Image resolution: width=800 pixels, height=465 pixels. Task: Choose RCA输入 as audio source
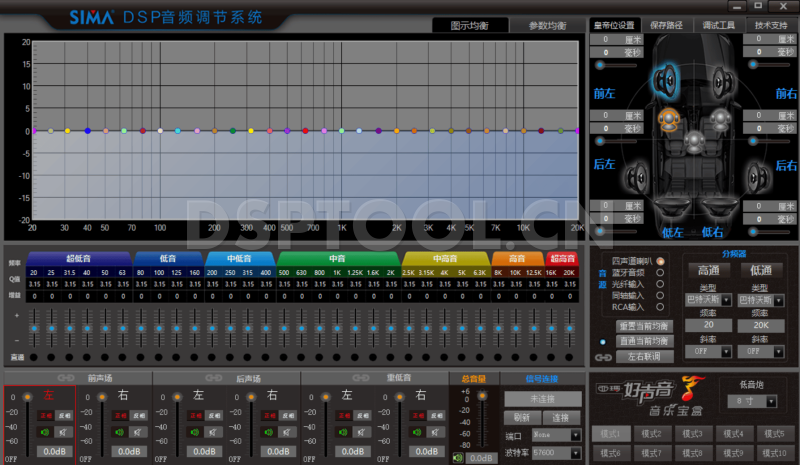coord(660,307)
